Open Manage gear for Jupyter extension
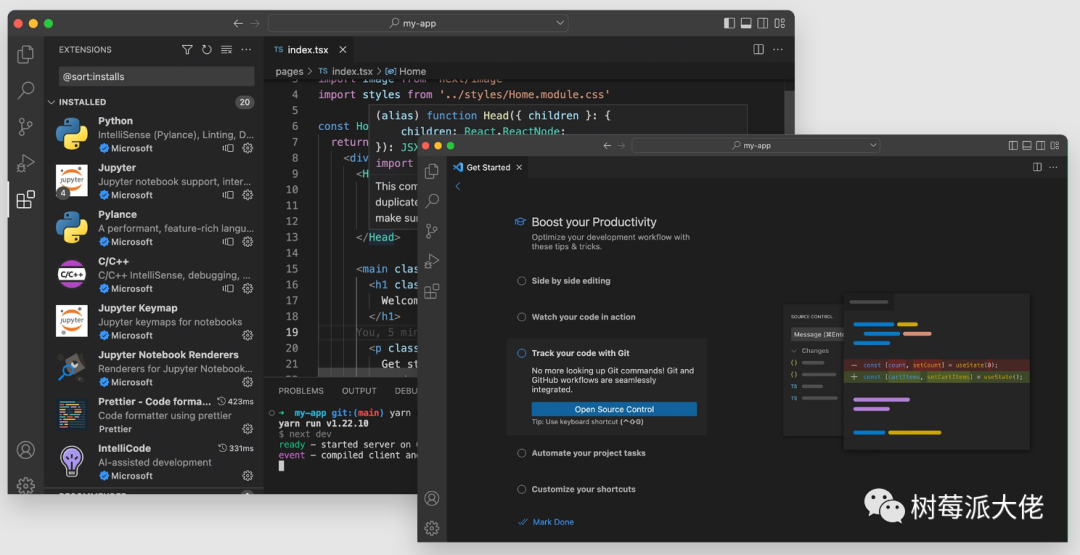The width and height of the screenshot is (1080, 555). tap(248, 195)
